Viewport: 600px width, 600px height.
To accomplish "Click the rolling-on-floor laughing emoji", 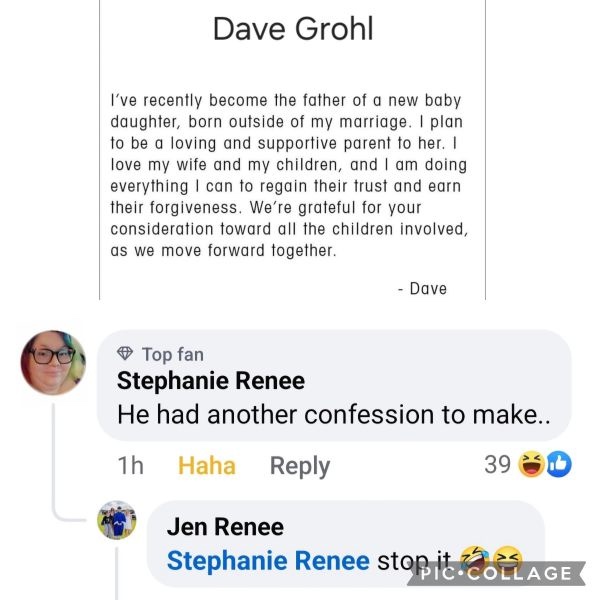I will pos(474,559).
